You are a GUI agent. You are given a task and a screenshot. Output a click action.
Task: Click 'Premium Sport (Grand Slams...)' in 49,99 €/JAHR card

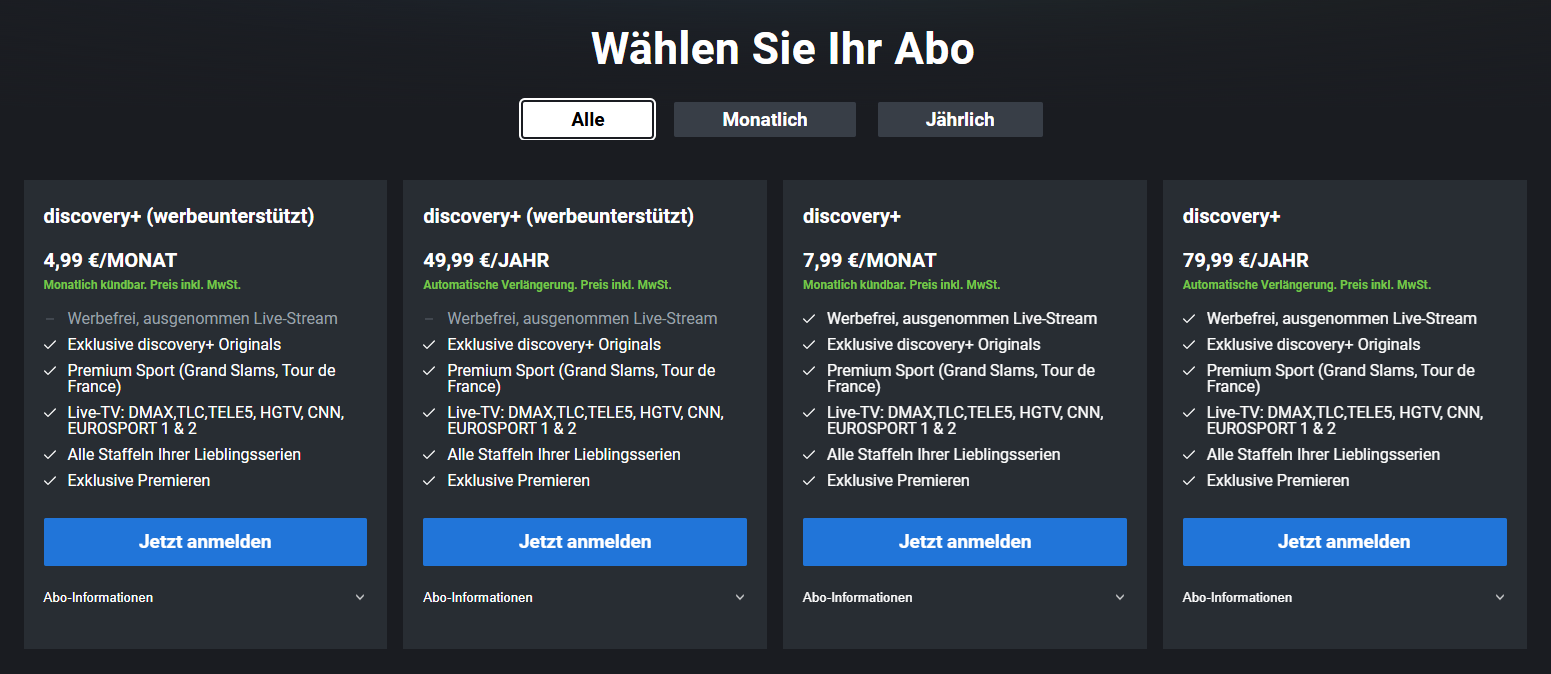coord(582,379)
